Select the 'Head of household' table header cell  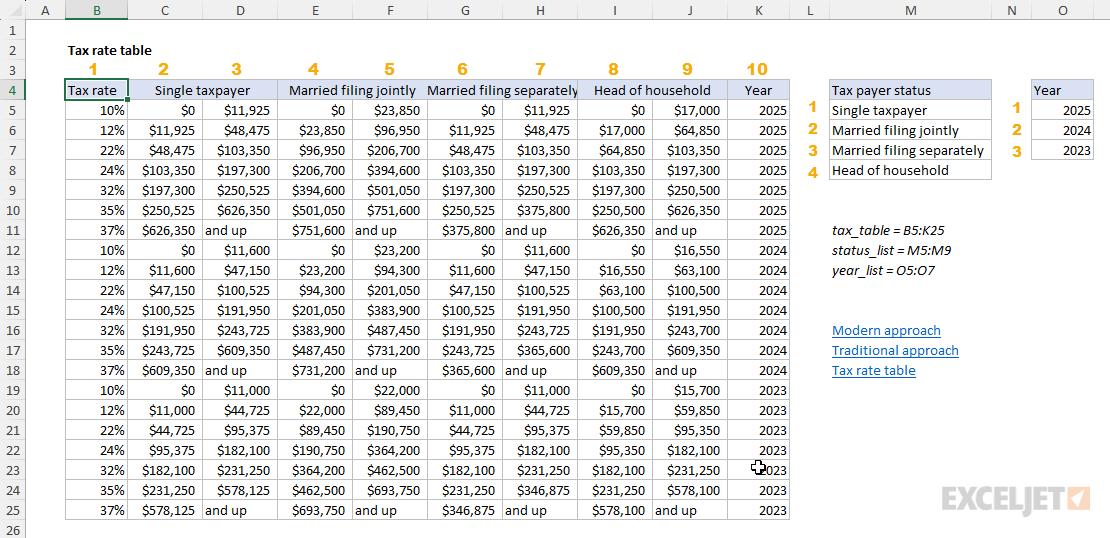tap(653, 90)
